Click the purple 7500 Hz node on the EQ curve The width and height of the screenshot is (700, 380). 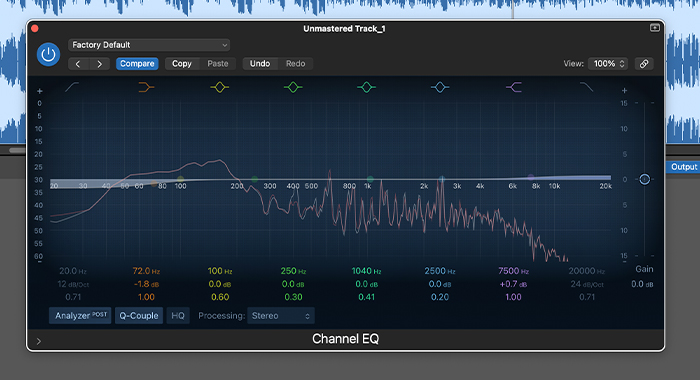point(531,177)
